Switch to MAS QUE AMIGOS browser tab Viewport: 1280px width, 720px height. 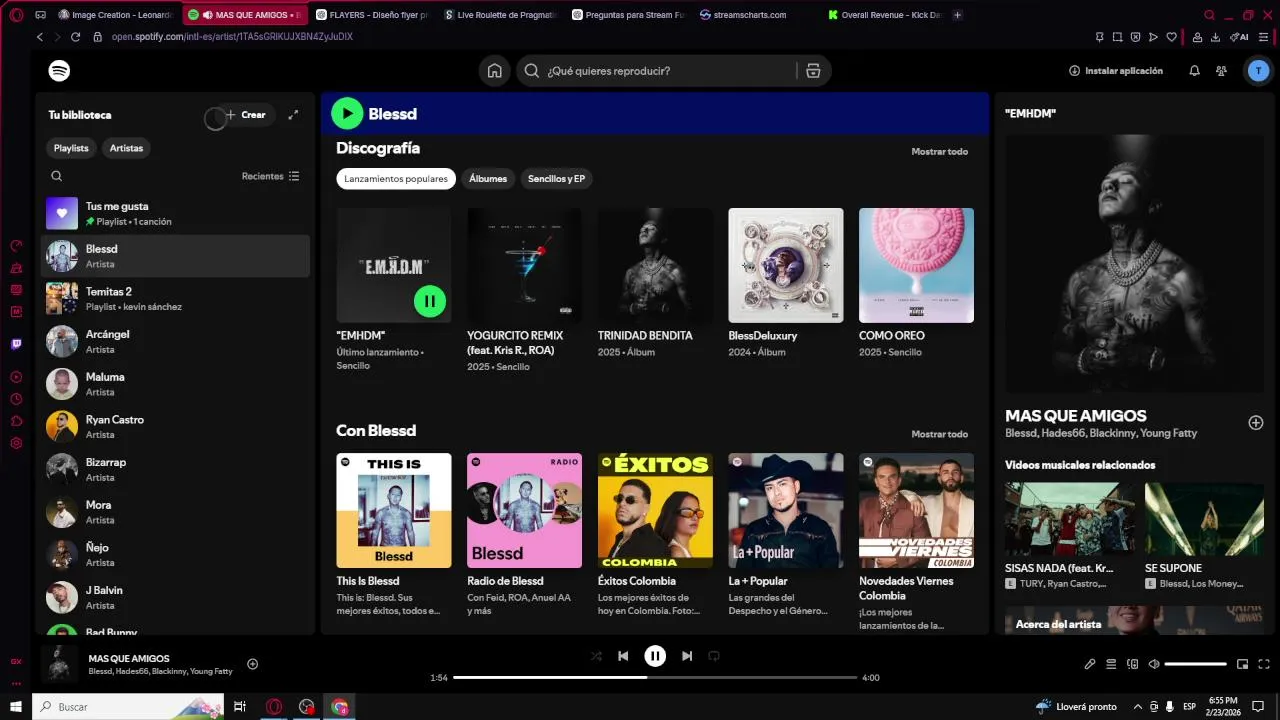click(245, 15)
